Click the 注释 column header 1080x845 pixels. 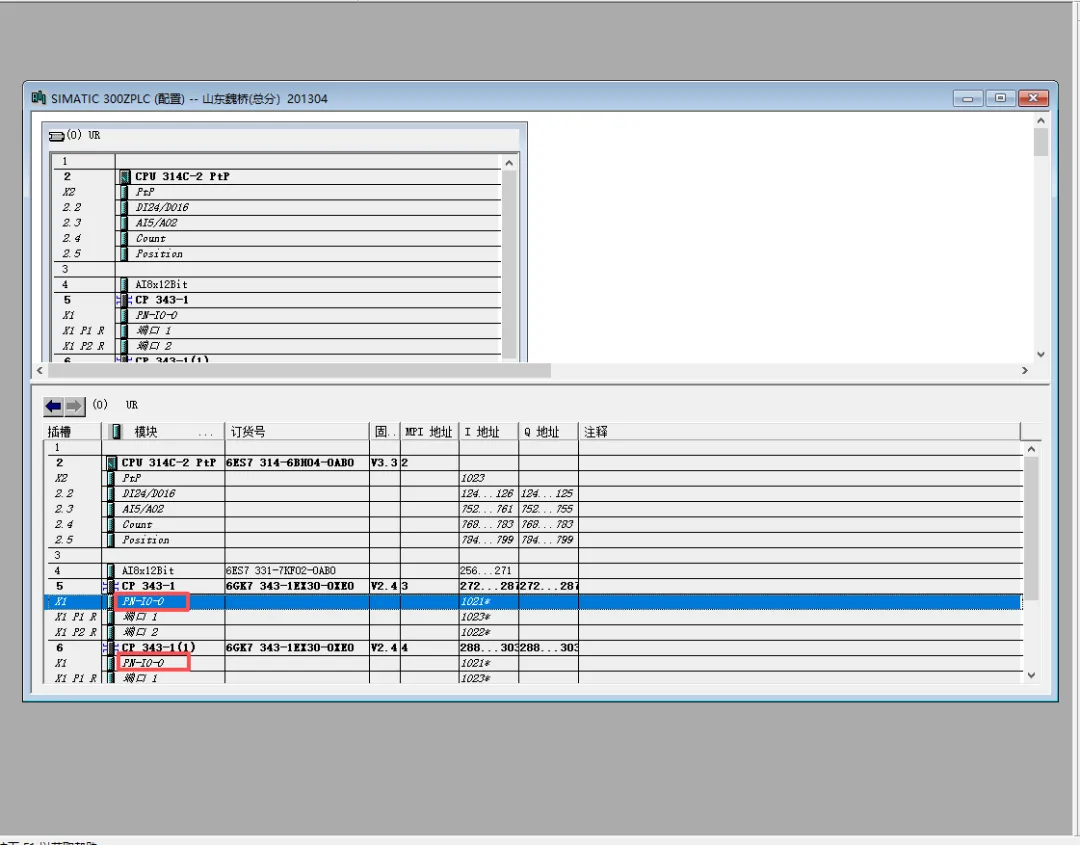pos(799,432)
